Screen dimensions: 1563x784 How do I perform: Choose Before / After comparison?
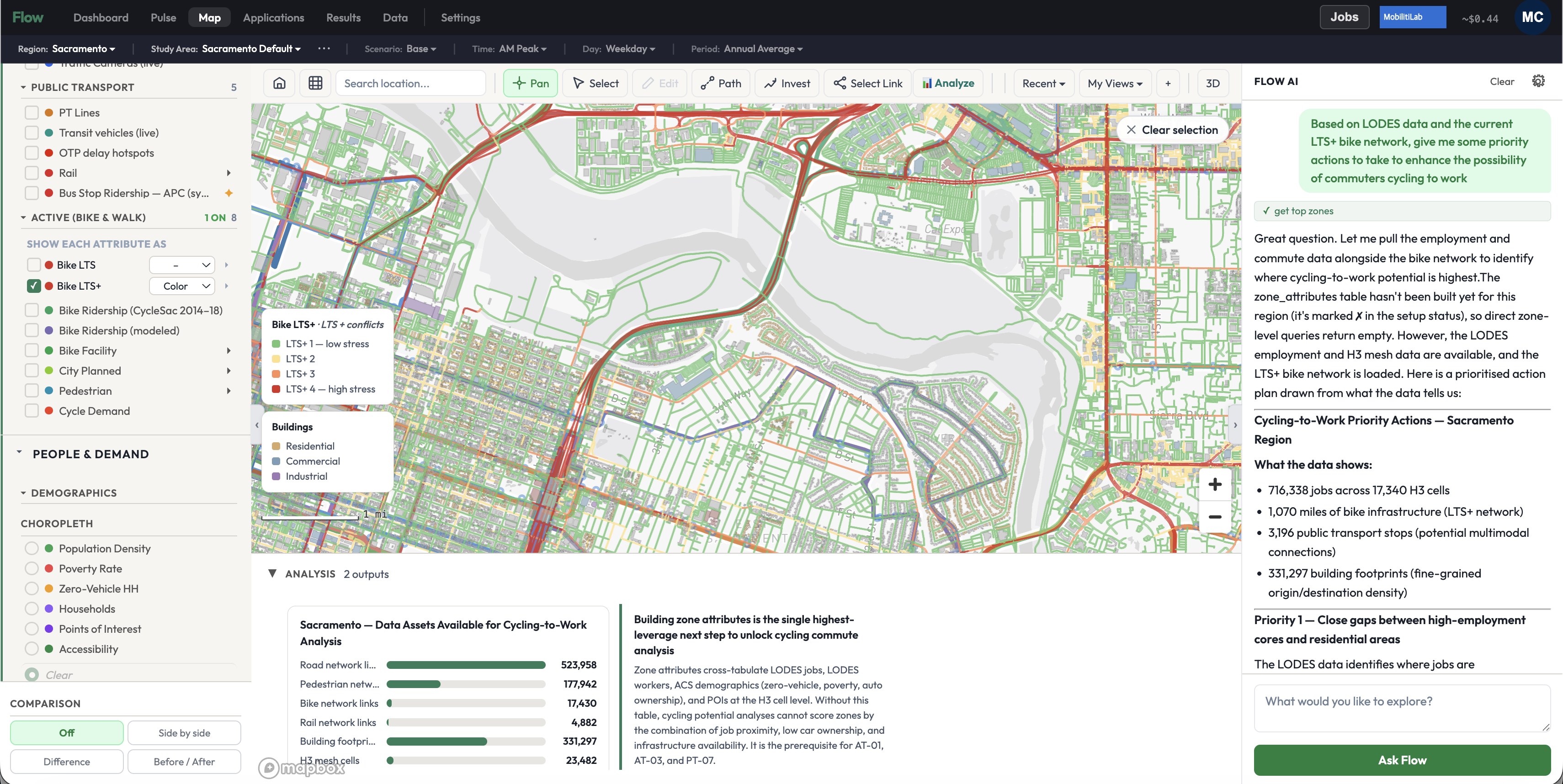point(185,761)
